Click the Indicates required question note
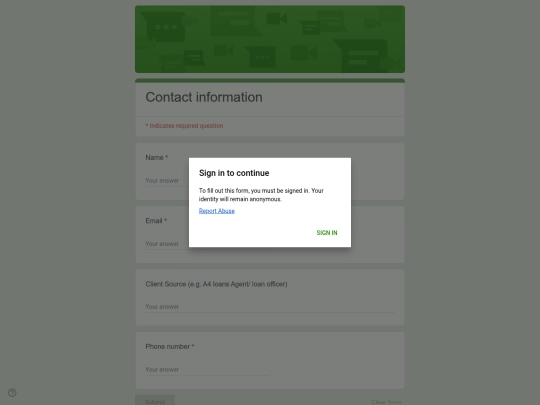 coord(184,126)
